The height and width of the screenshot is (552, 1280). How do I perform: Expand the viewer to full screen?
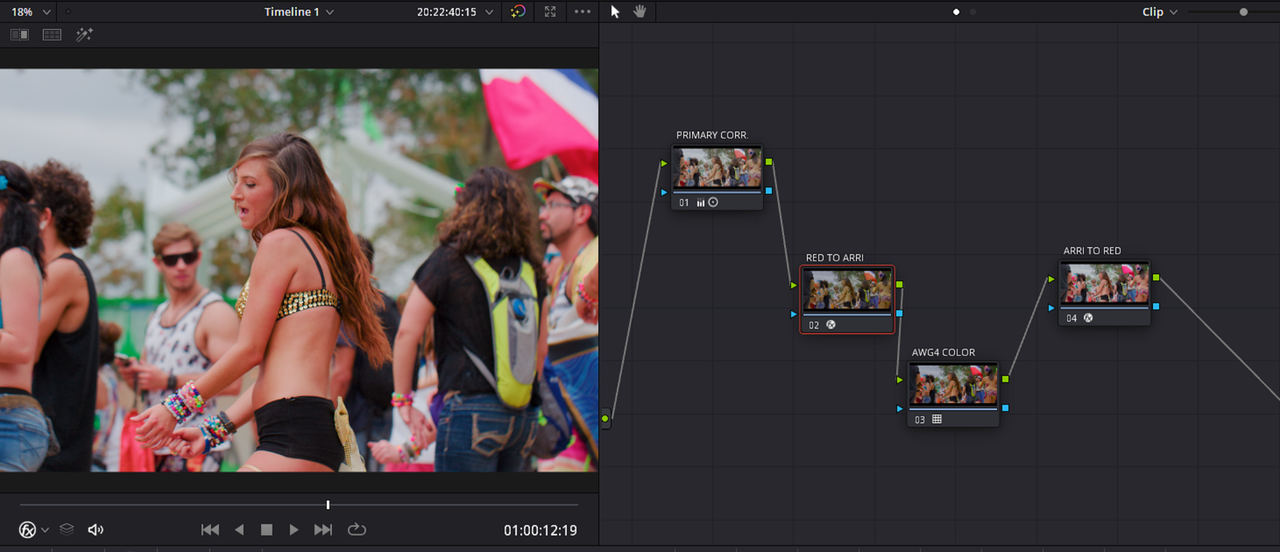tap(550, 12)
